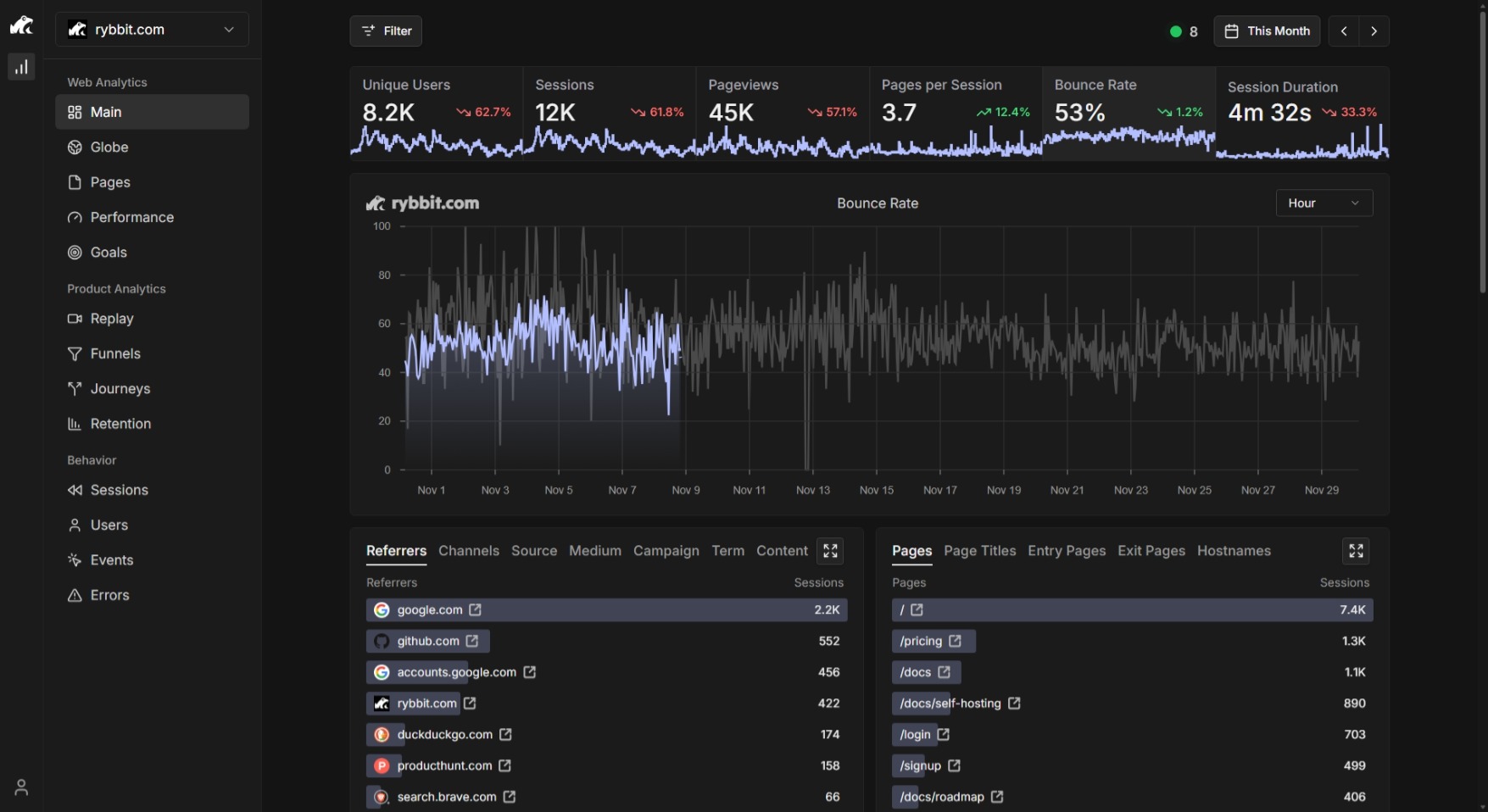The height and width of the screenshot is (812, 1488).
Task: Click the user account icon at bottom left
Action: coord(21,787)
